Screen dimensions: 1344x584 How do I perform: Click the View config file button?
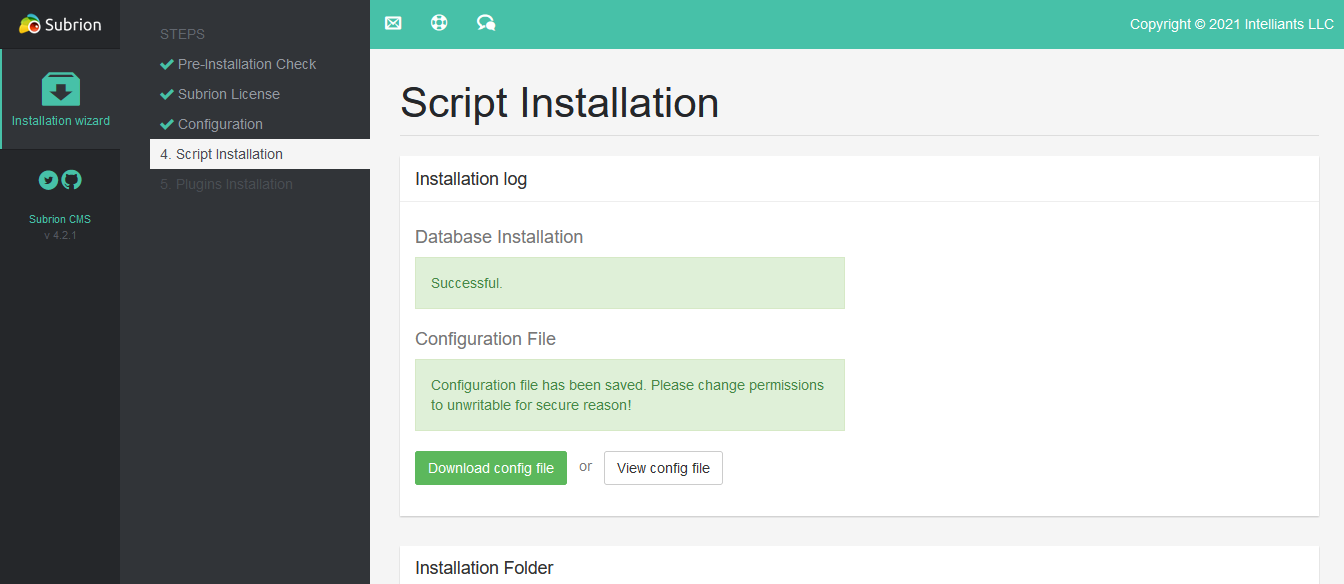click(663, 468)
